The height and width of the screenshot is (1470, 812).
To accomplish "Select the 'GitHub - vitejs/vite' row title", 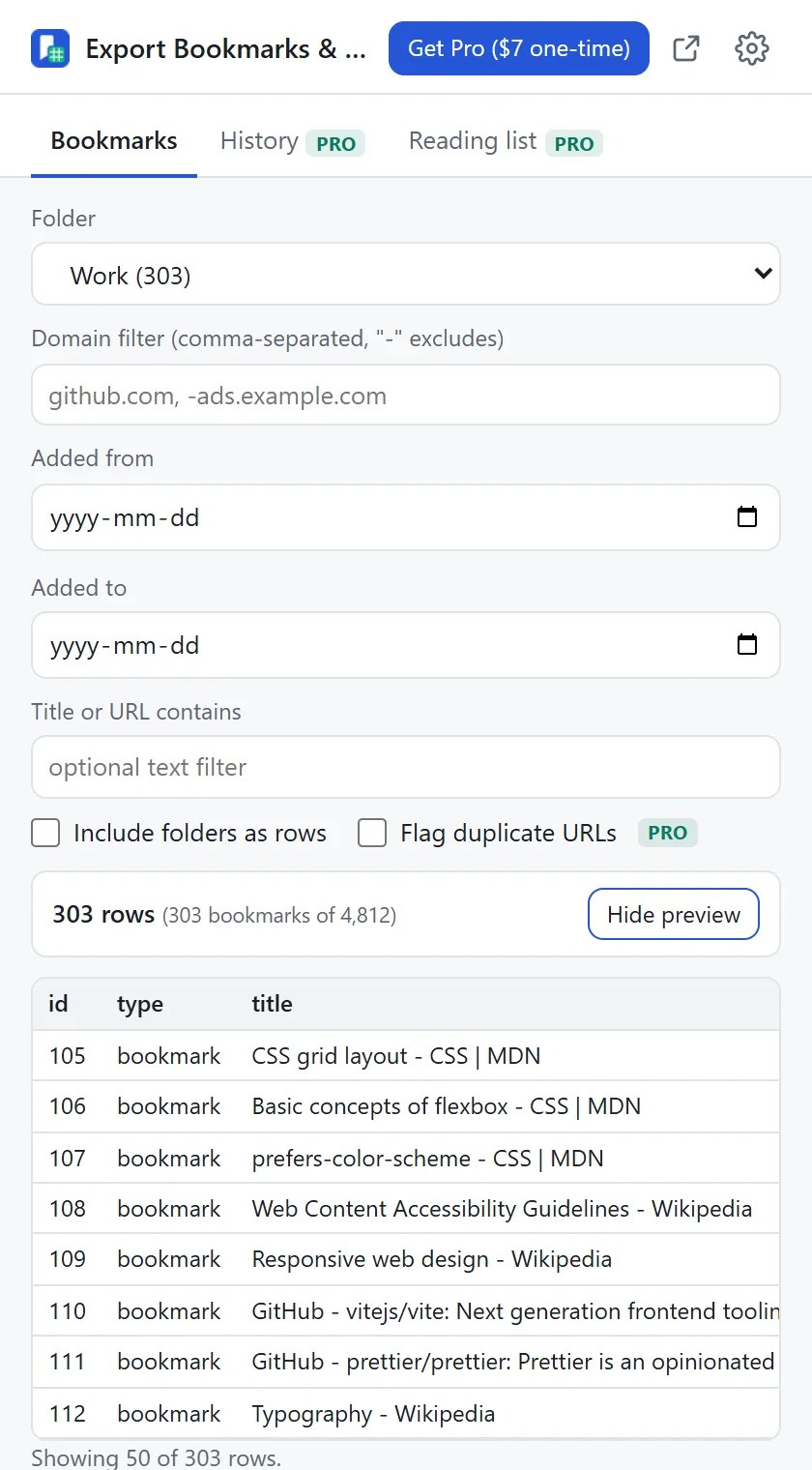I will coord(515,1310).
